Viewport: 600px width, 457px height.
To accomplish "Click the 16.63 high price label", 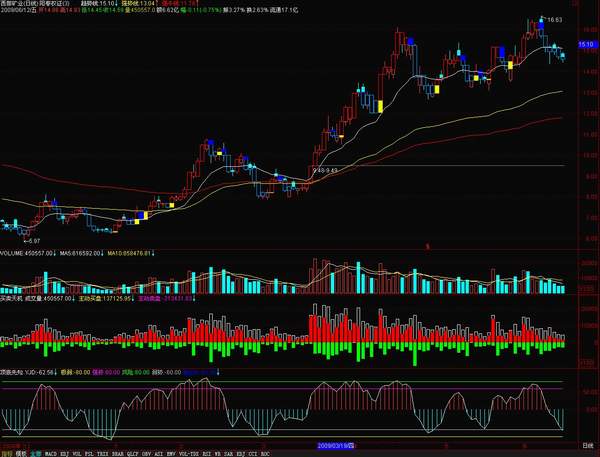I will [555, 20].
